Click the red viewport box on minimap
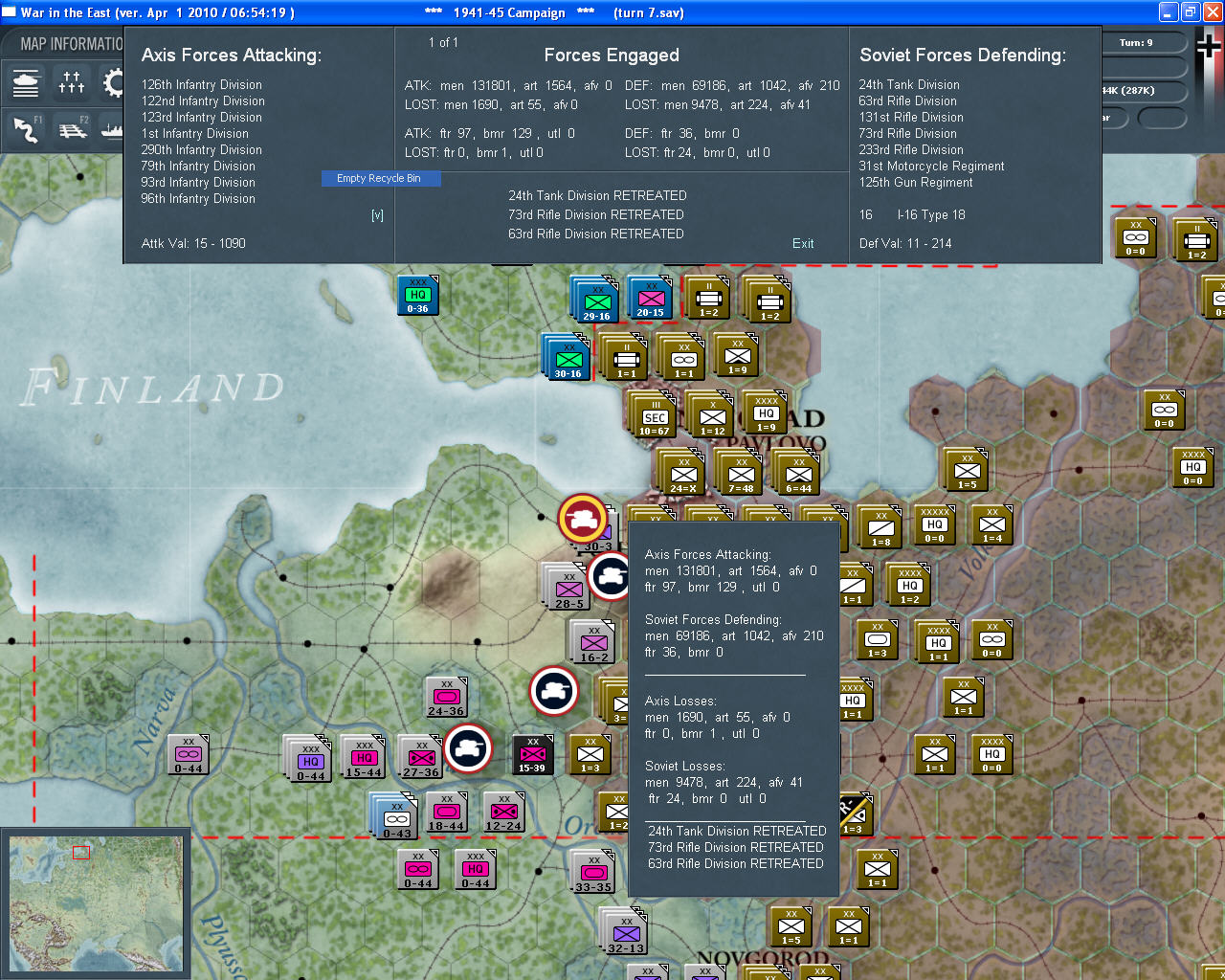Viewport: 1225px width, 980px height. pos(81,852)
